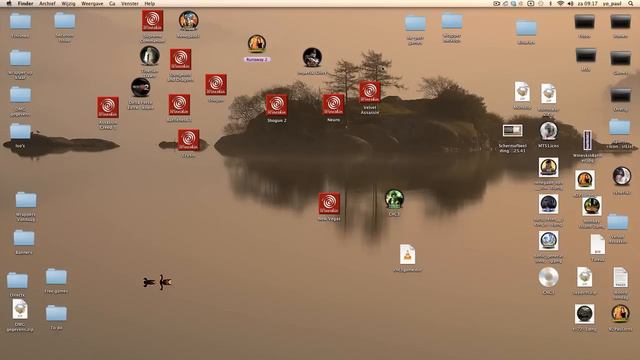Select the VLC cone media file
The height and width of the screenshot is (360, 640).
[x=407, y=254]
